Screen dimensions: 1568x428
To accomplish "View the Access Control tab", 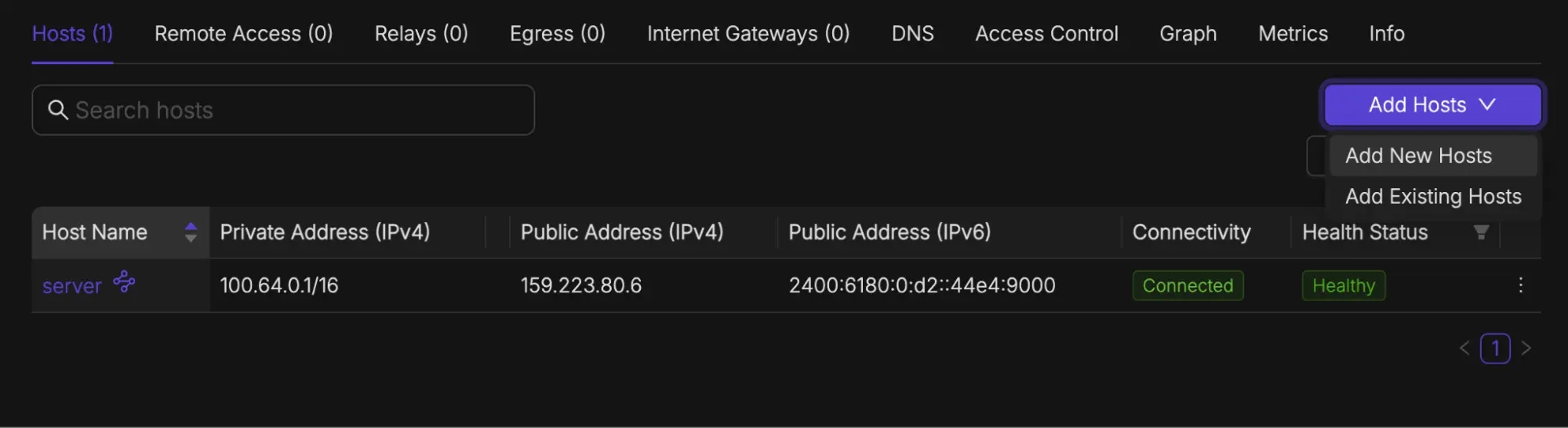I will (x=1046, y=34).
